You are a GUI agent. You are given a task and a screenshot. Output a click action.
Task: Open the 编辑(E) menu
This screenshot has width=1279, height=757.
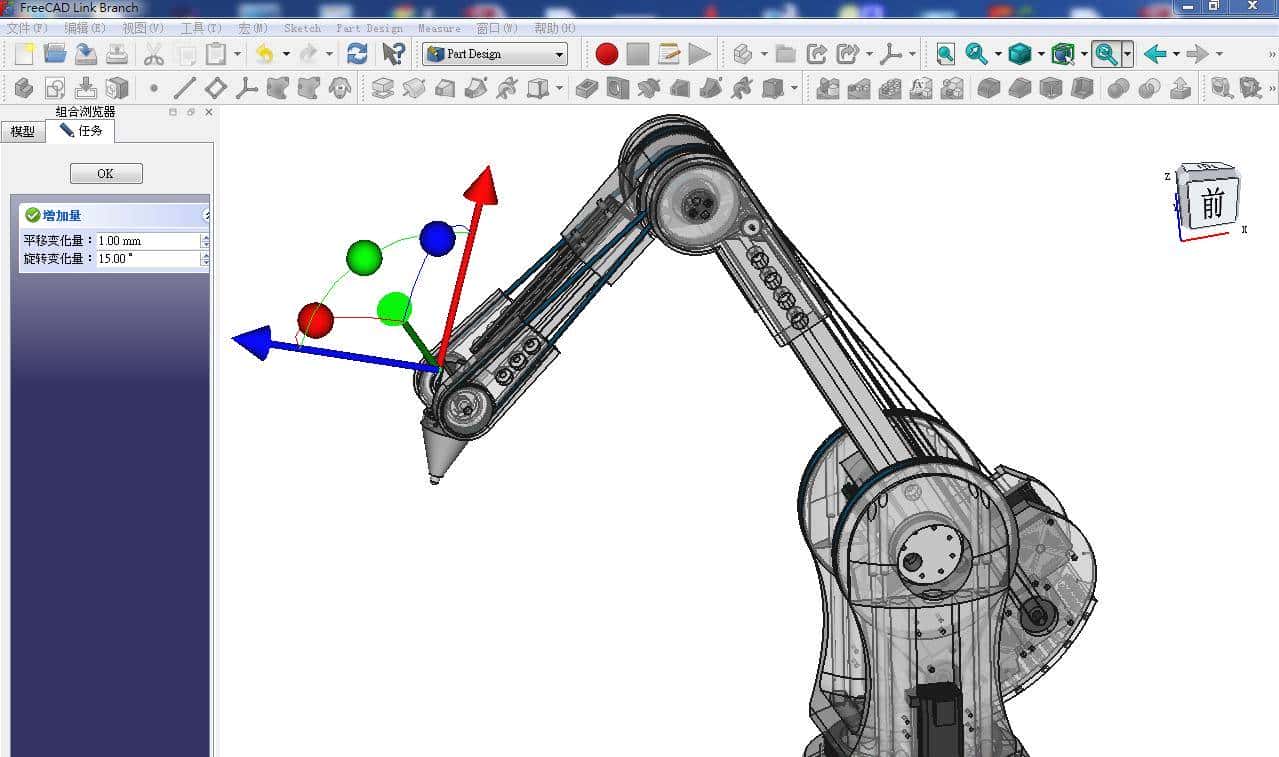85,28
